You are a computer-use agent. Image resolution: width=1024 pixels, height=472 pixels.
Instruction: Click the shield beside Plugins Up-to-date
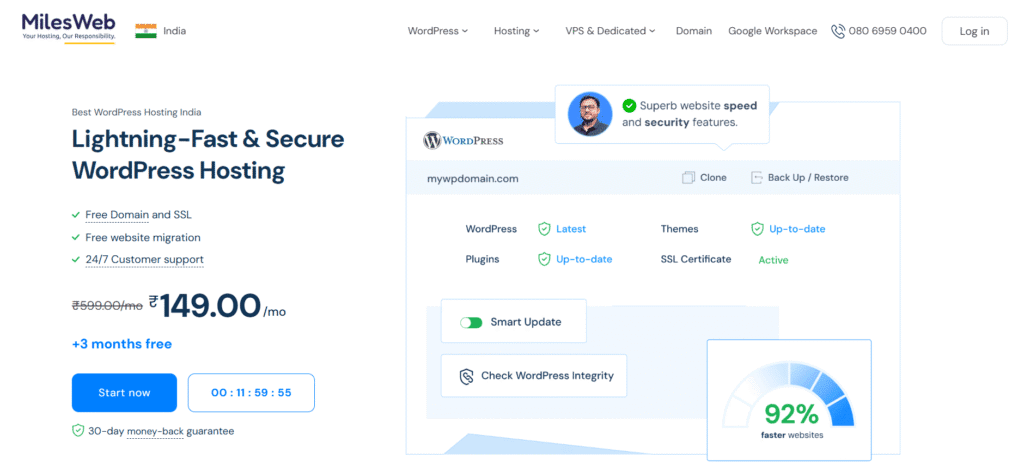point(544,259)
